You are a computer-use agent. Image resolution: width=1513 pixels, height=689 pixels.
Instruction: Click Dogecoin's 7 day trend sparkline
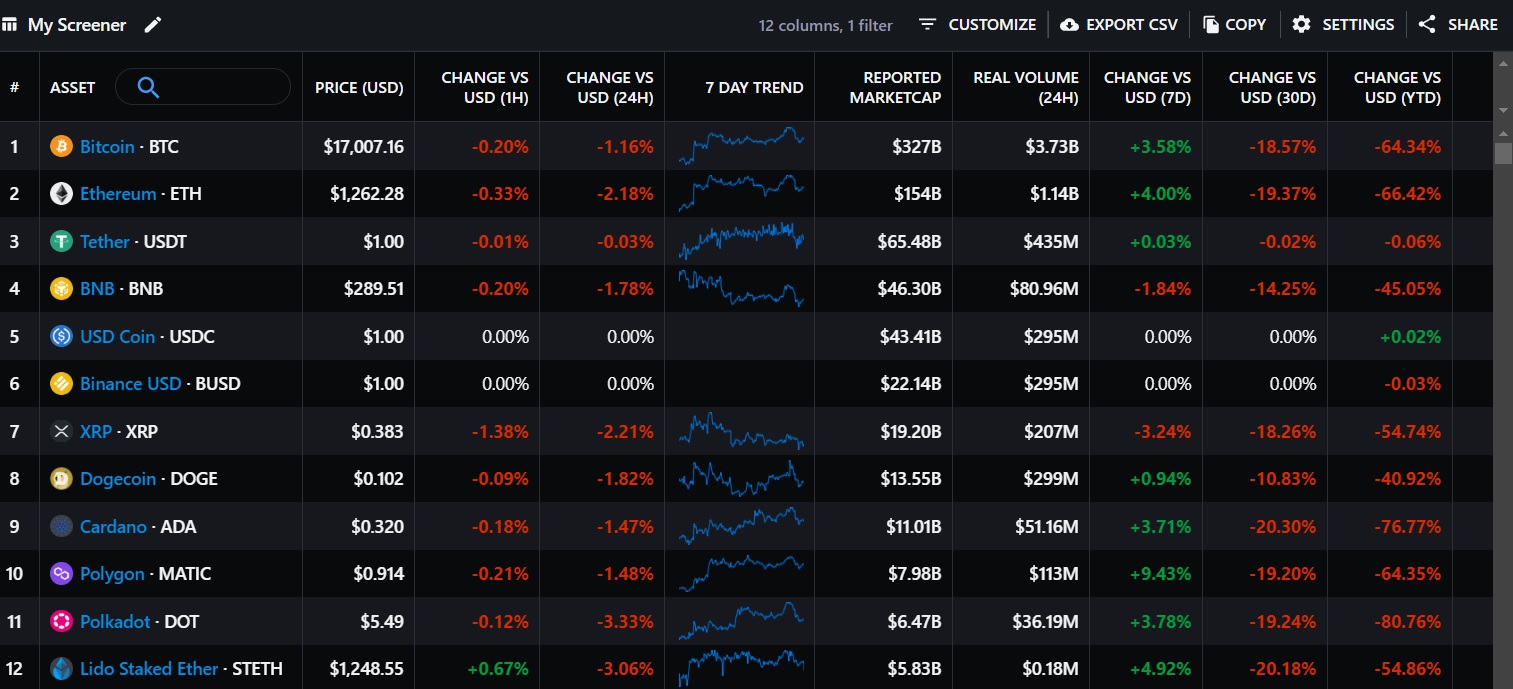[741, 478]
